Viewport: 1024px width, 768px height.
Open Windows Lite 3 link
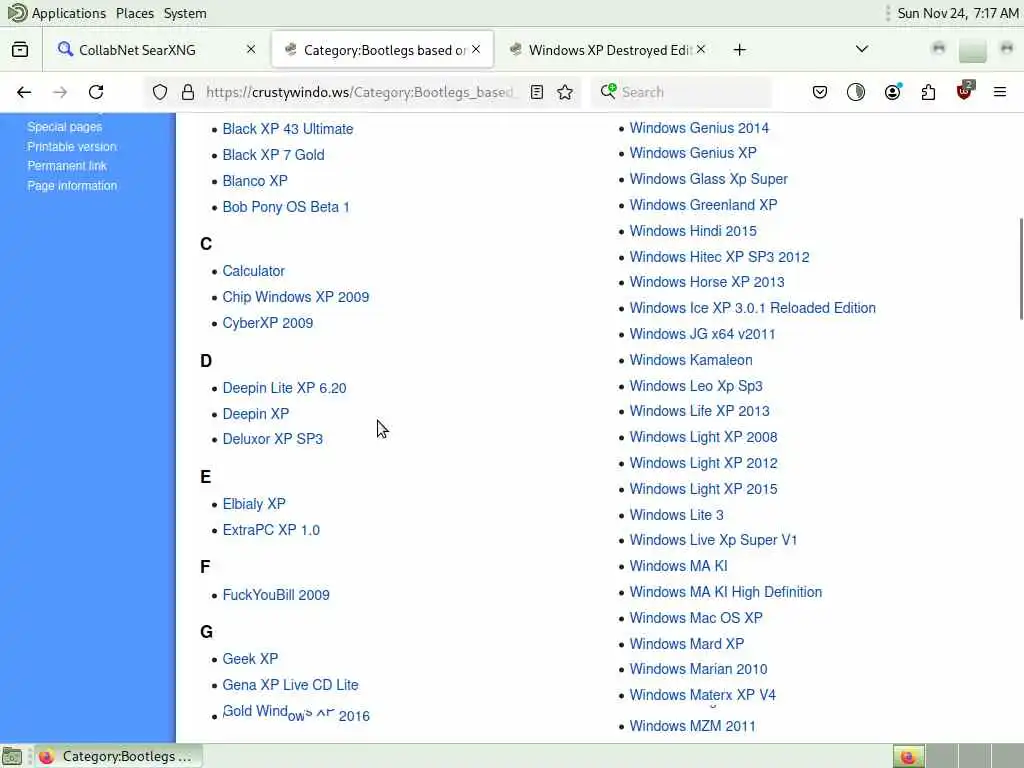click(x=677, y=515)
